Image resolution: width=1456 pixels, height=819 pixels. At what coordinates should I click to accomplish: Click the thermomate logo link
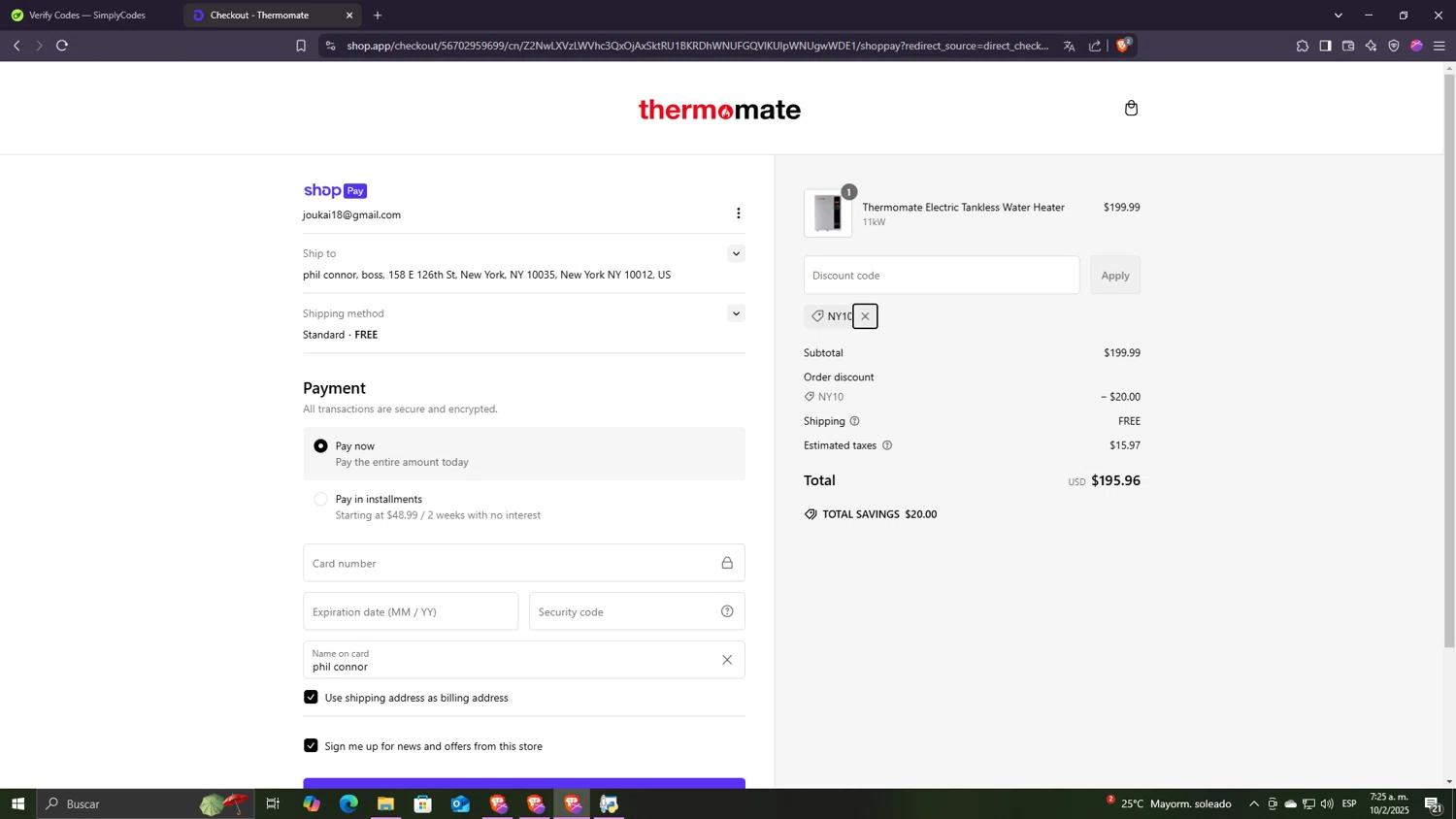[x=719, y=110]
